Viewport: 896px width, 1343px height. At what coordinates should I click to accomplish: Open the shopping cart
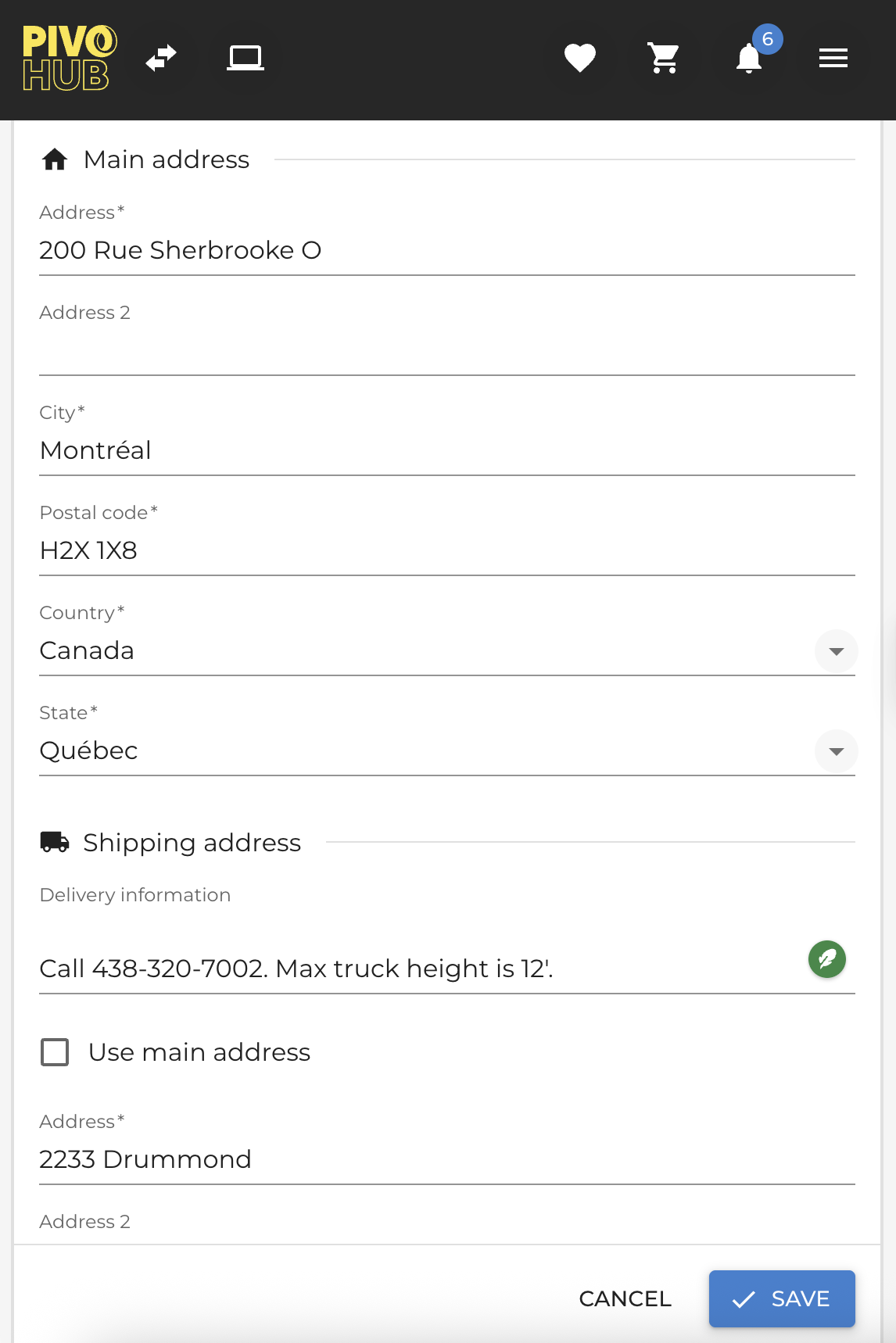pyautogui.click(x=664, y=58)
